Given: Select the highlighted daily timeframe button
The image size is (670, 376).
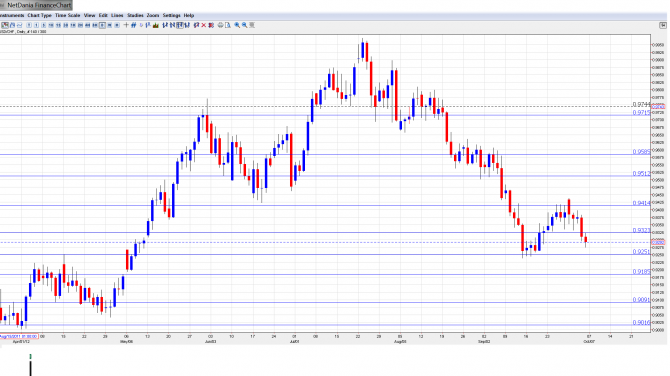Looking at the screenshot, I should pyautogui.click(x=103, y=25).
